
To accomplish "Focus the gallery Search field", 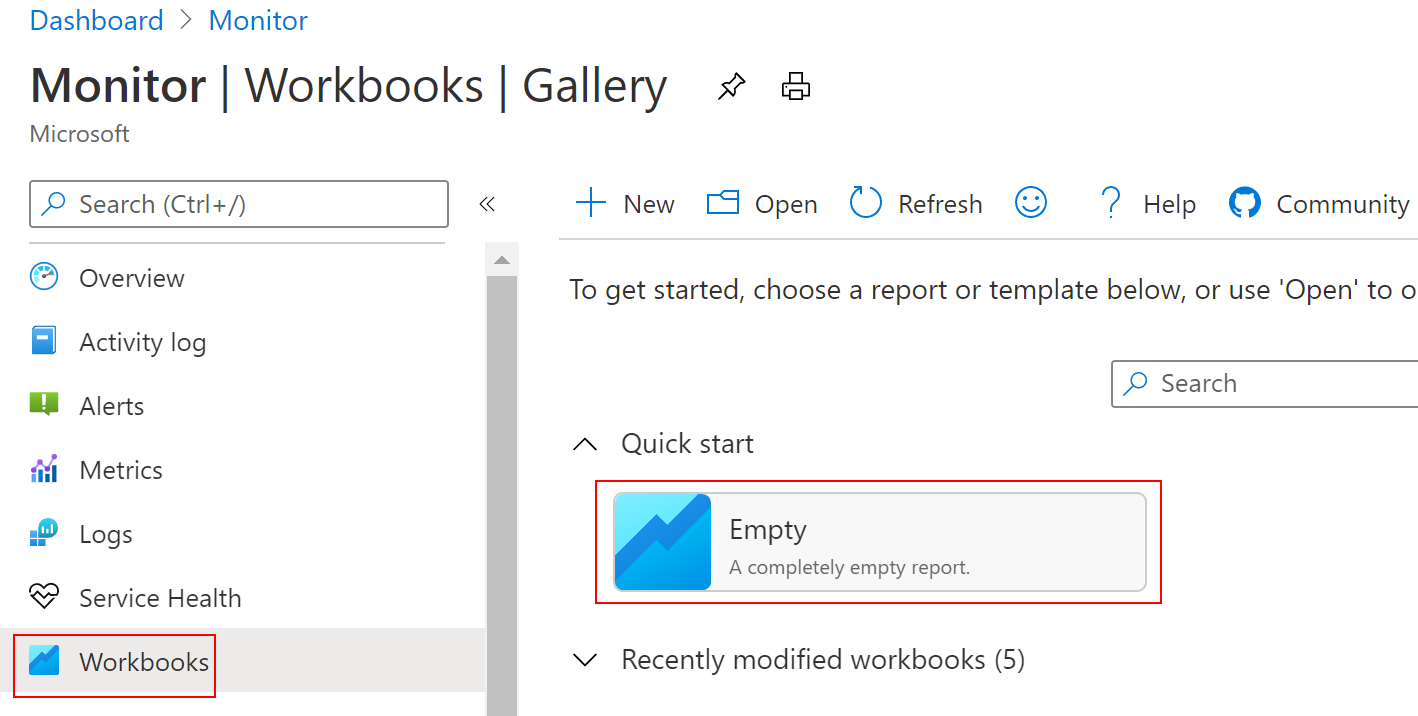I will (x=1265, y=384).
